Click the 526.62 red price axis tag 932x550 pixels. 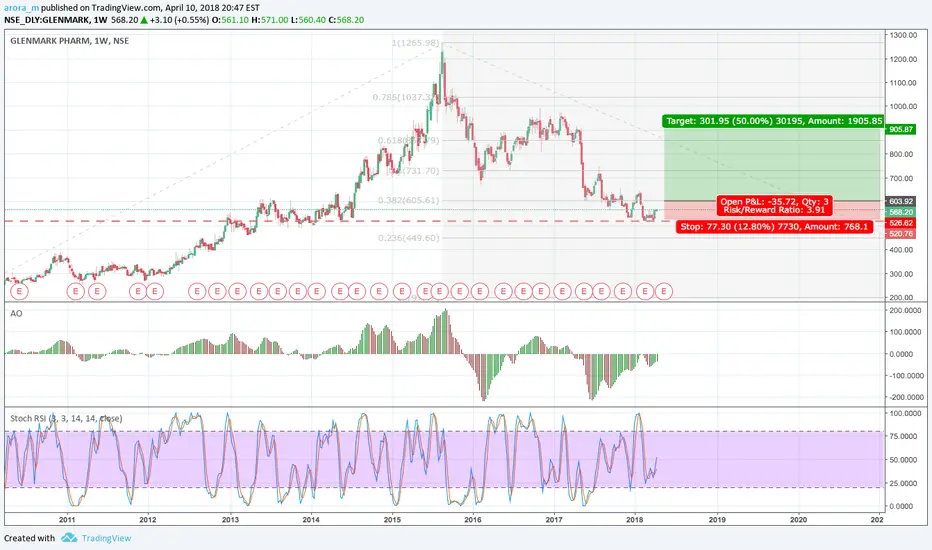tap(901, 223)
